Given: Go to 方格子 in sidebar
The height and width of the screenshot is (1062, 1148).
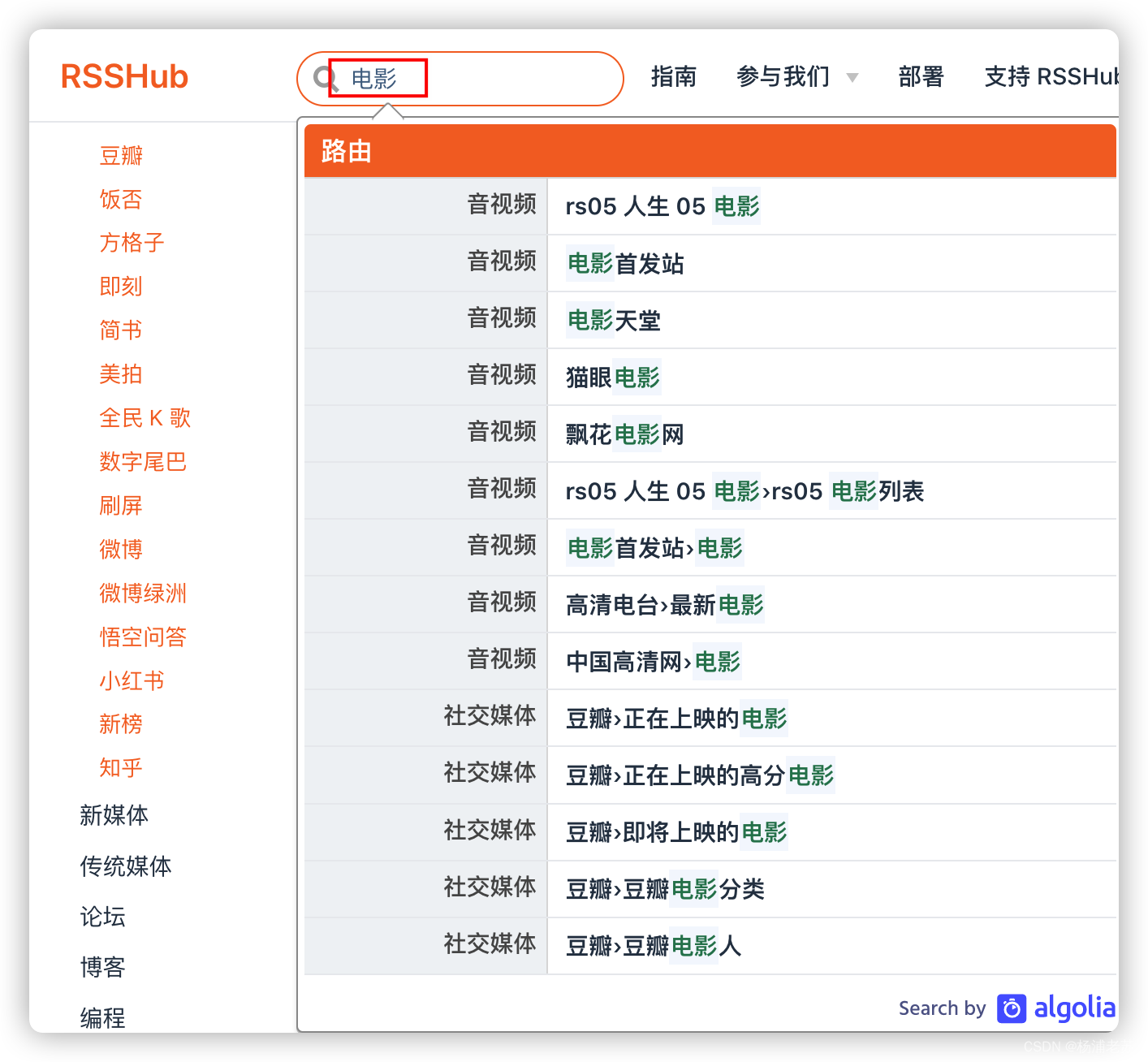Looking at the screenshot, I should click(x=132, y=242).
